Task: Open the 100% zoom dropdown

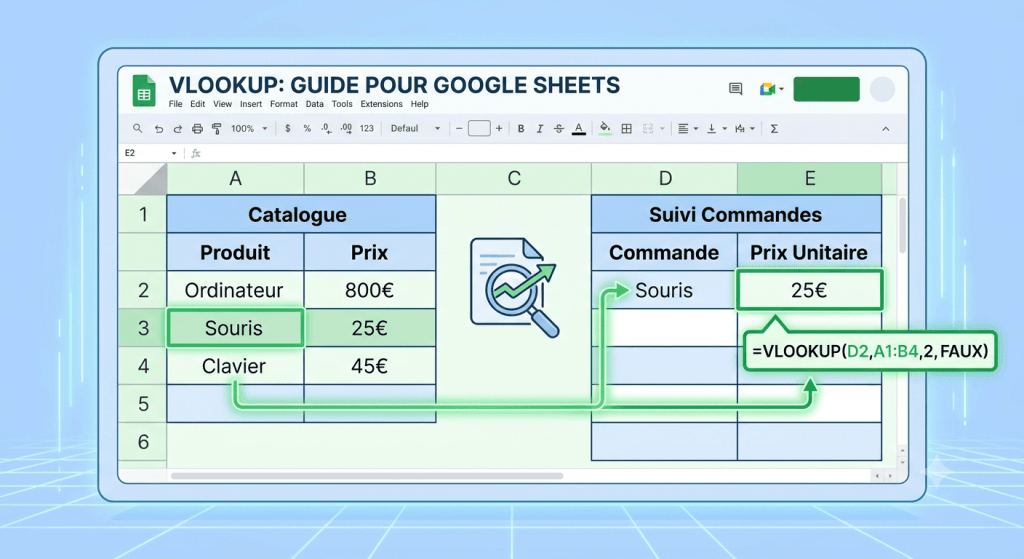Action: (x=249, y=129)
